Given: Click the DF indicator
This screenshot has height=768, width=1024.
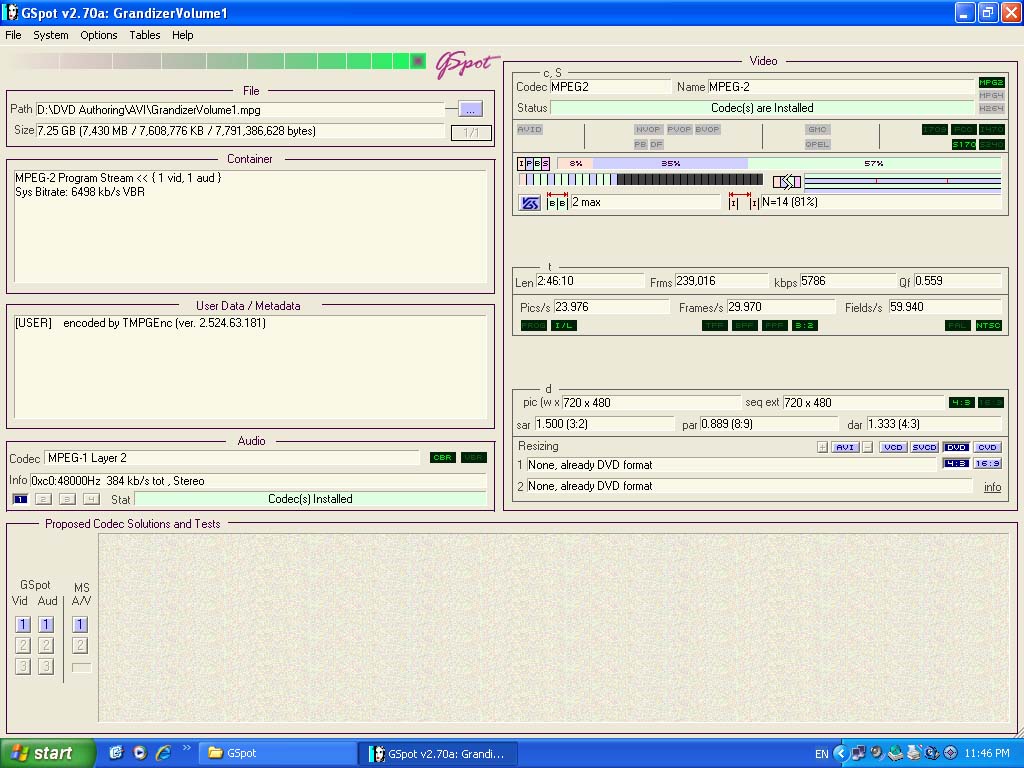Looking at the screenshot, I should [x=656, y=144].
